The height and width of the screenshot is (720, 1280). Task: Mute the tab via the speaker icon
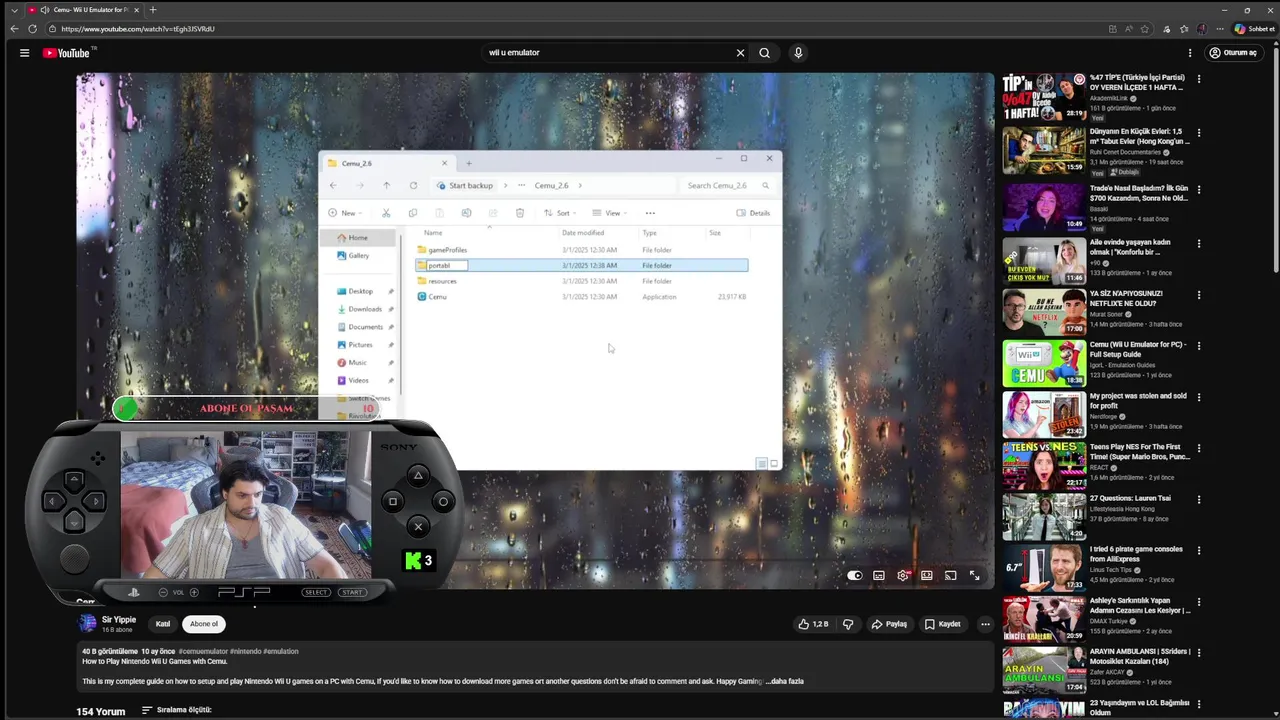coord(45,9)
